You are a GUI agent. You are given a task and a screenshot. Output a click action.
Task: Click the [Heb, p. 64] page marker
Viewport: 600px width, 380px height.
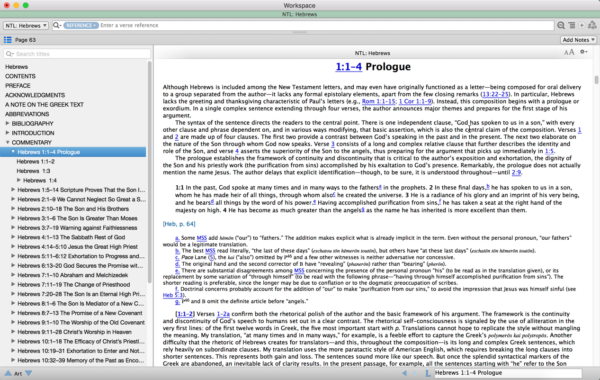click(x=179, y=224)
